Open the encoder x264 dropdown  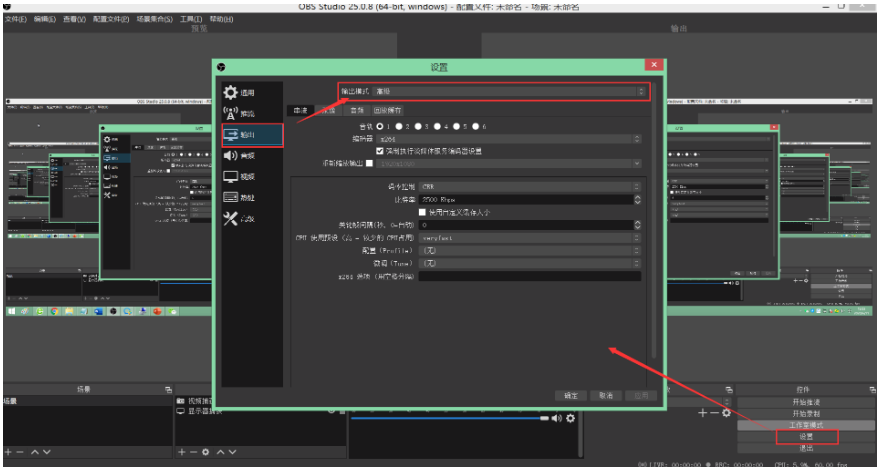pos(510,139)
